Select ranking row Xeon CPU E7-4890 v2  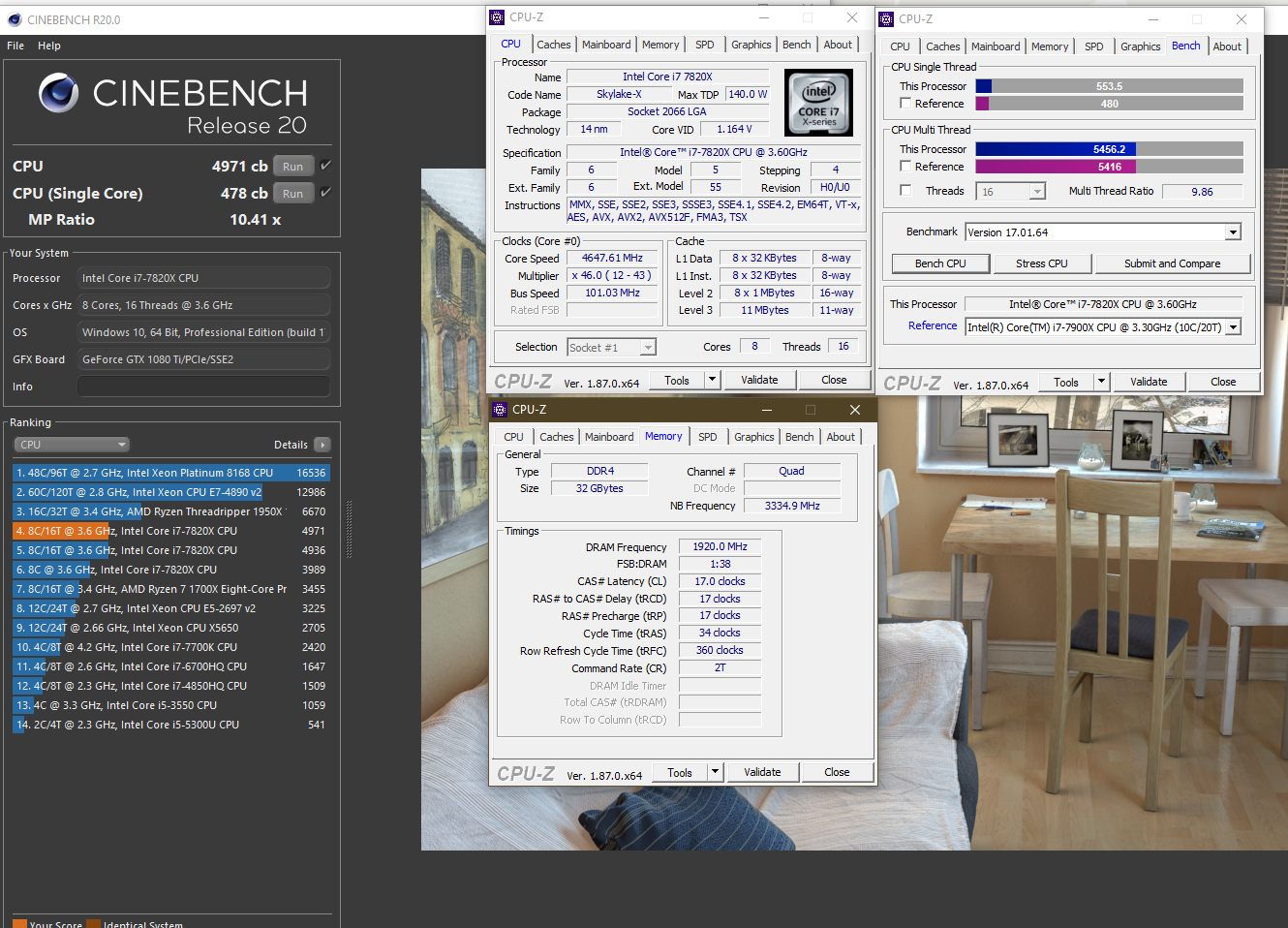(x=171, y=492)
